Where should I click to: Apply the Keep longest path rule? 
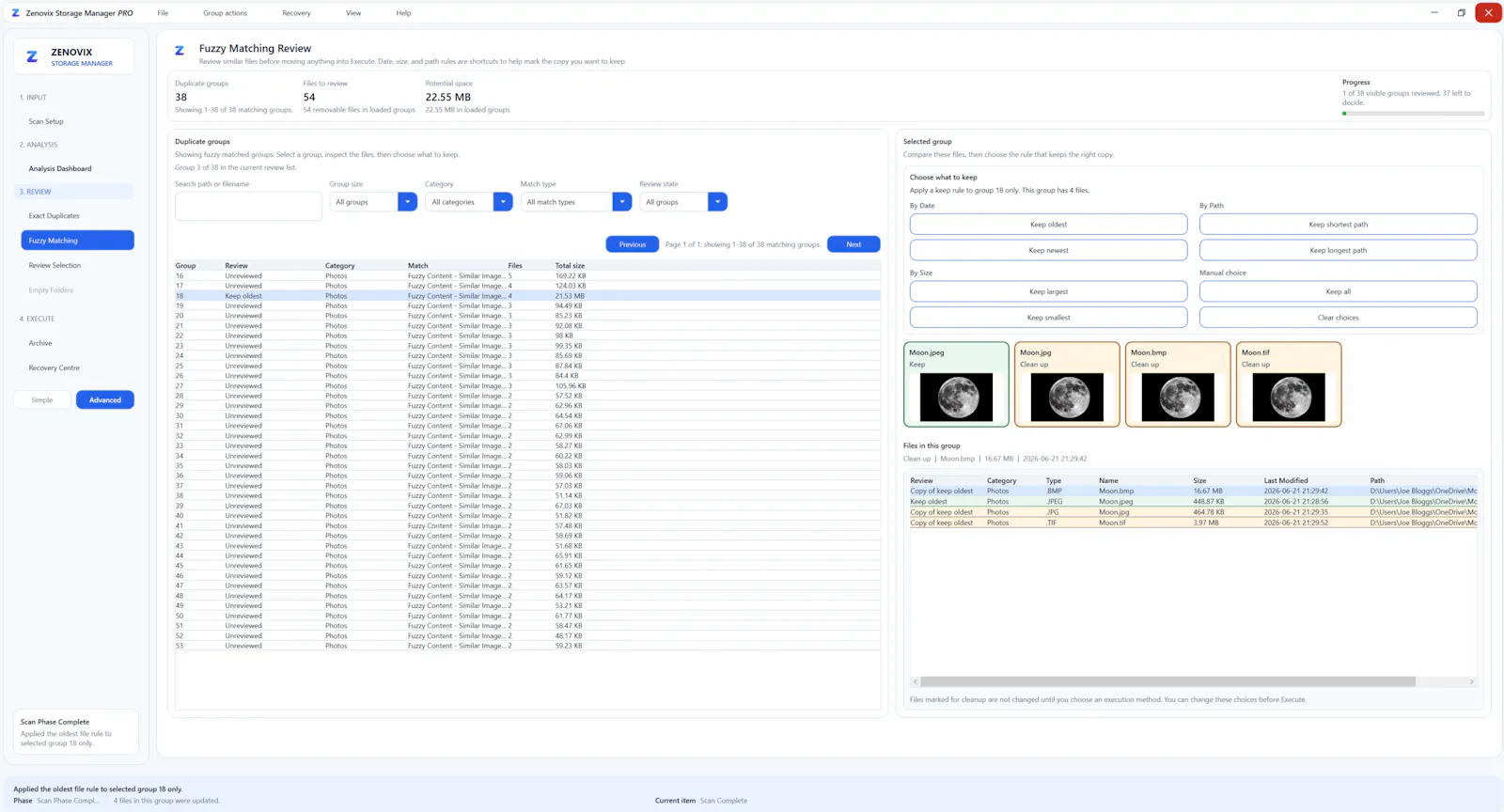1338,251
